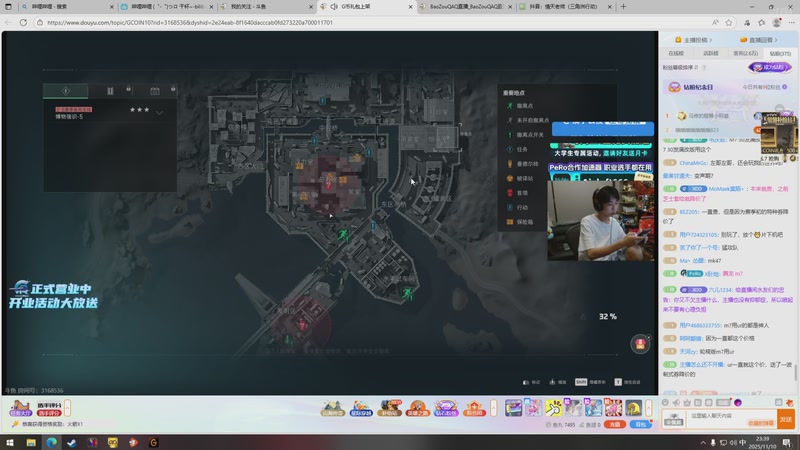Add this page to favorites star
Screen dimensions: 800x450
[x=729, y=22]
